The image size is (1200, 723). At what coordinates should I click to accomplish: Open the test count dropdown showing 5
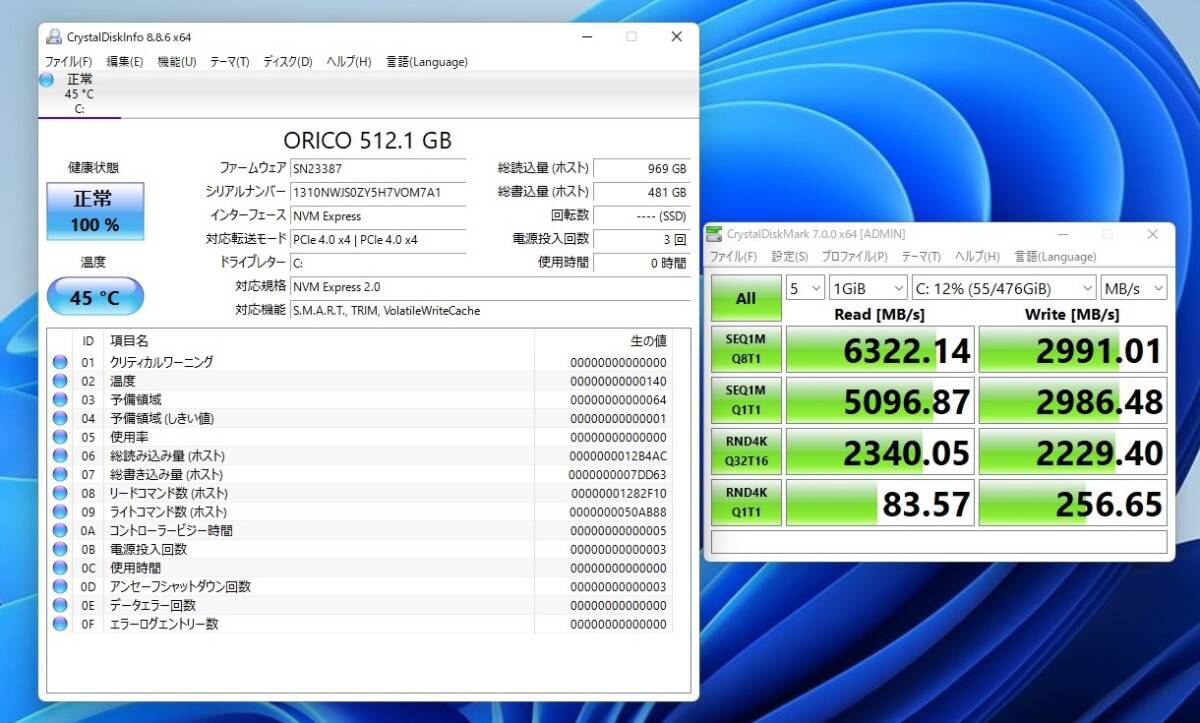coord(805,288)
